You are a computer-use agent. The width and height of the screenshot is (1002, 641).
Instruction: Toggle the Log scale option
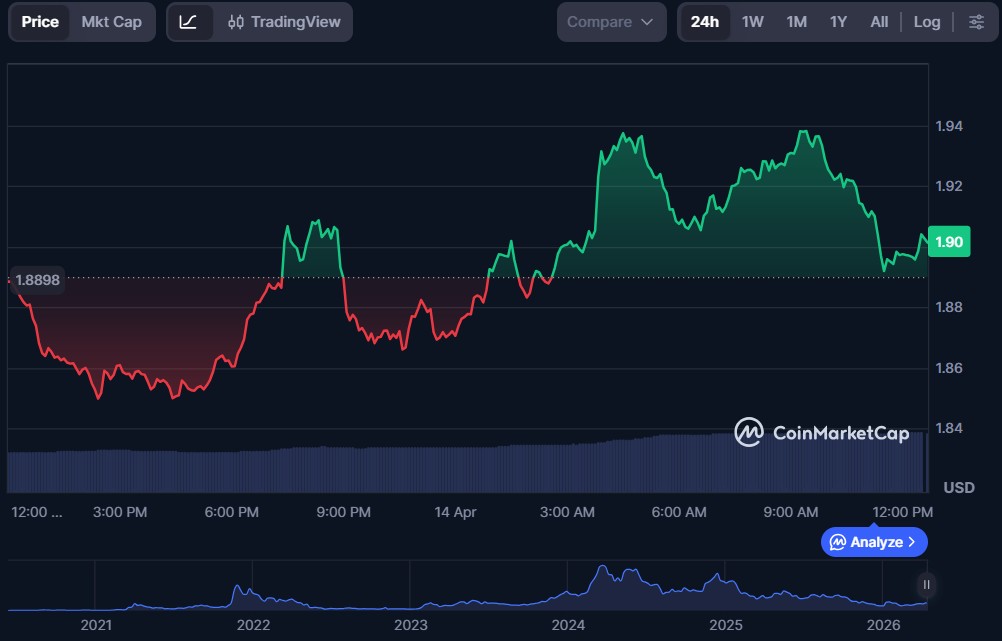(926, 22)
